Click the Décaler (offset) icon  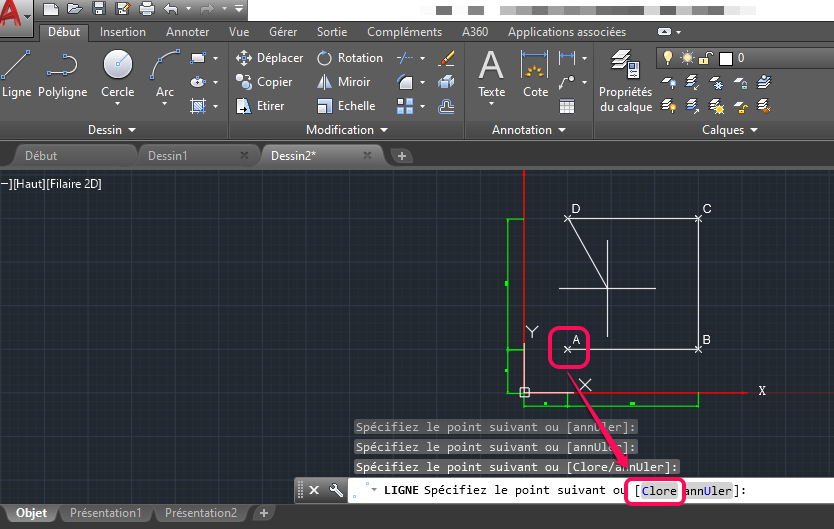coord(446,106)
